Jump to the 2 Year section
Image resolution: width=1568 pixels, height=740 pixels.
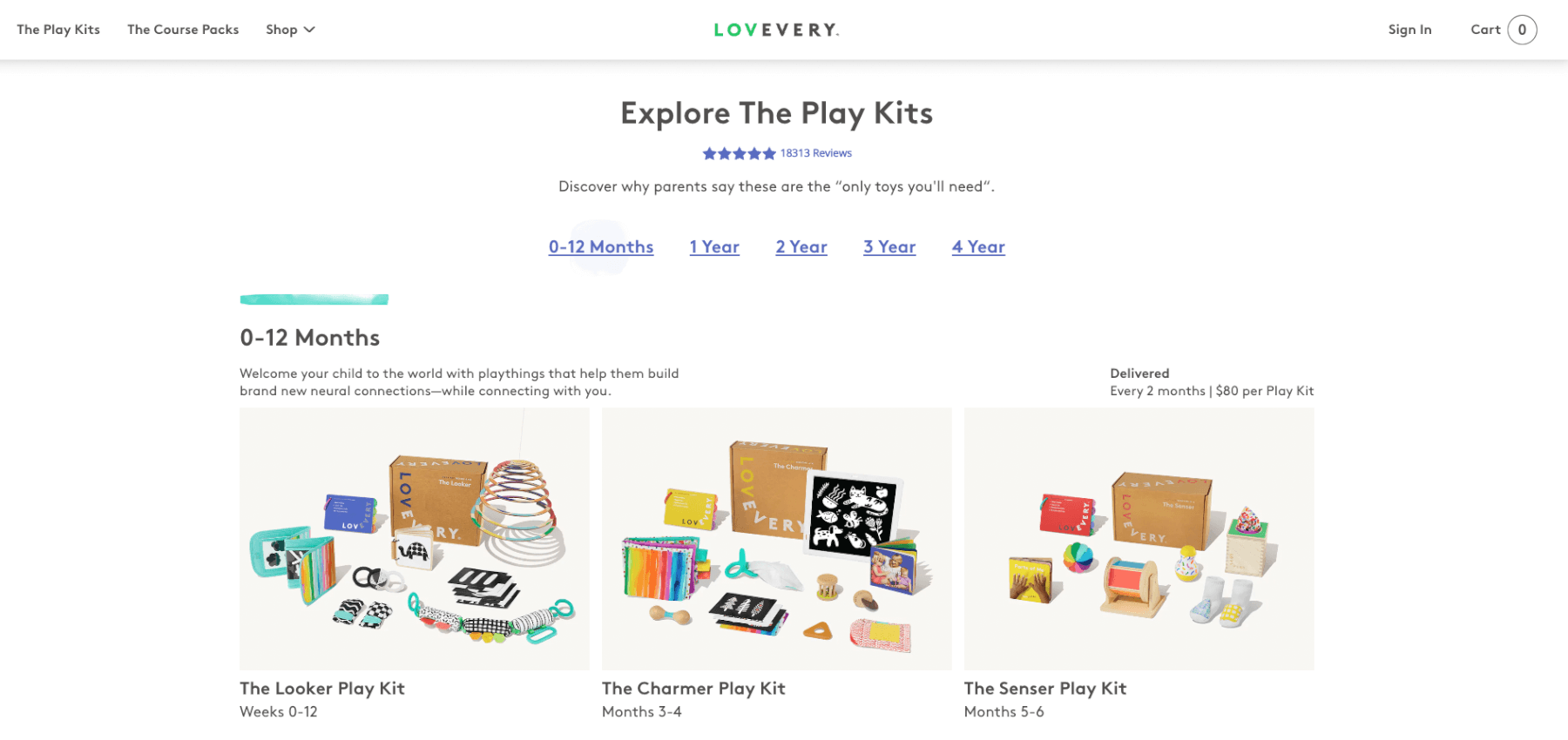pyautogui.click(x=801, y=247)
